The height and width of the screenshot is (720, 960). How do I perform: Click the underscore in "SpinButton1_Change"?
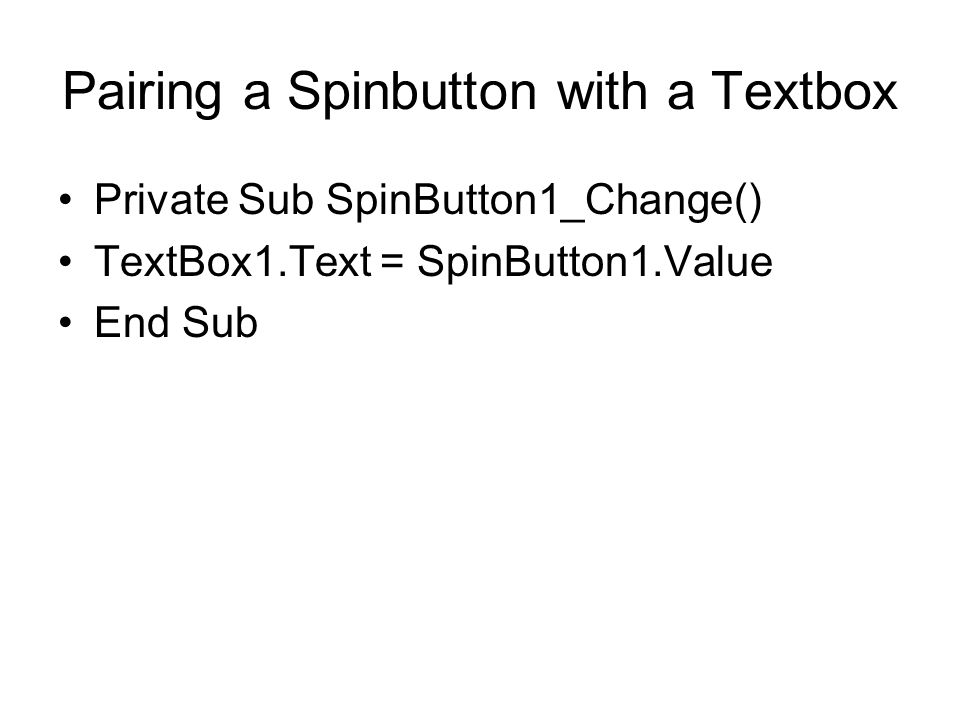point(573,219)
